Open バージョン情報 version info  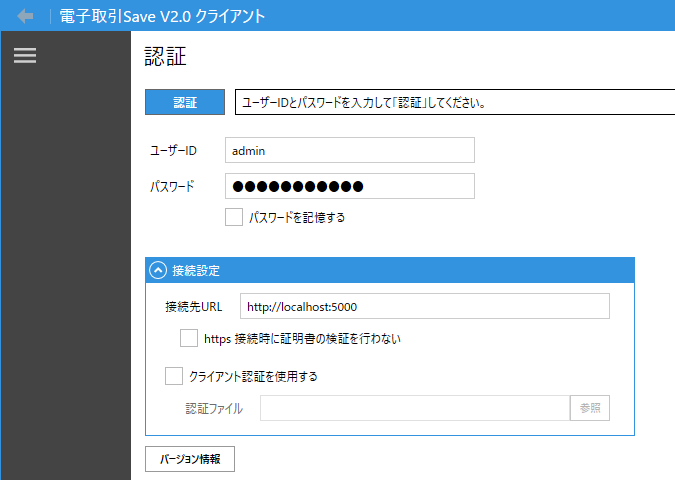click(190, 459)
